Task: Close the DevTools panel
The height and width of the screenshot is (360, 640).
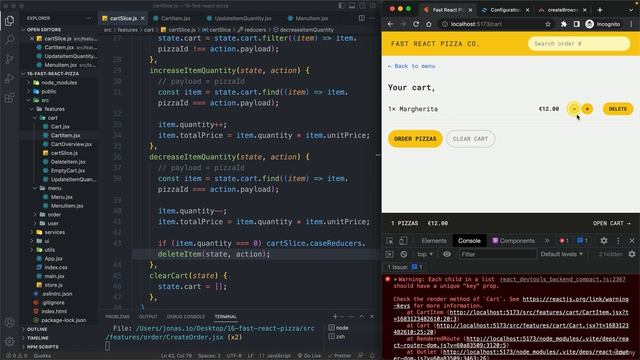Action: pos(632,241)
